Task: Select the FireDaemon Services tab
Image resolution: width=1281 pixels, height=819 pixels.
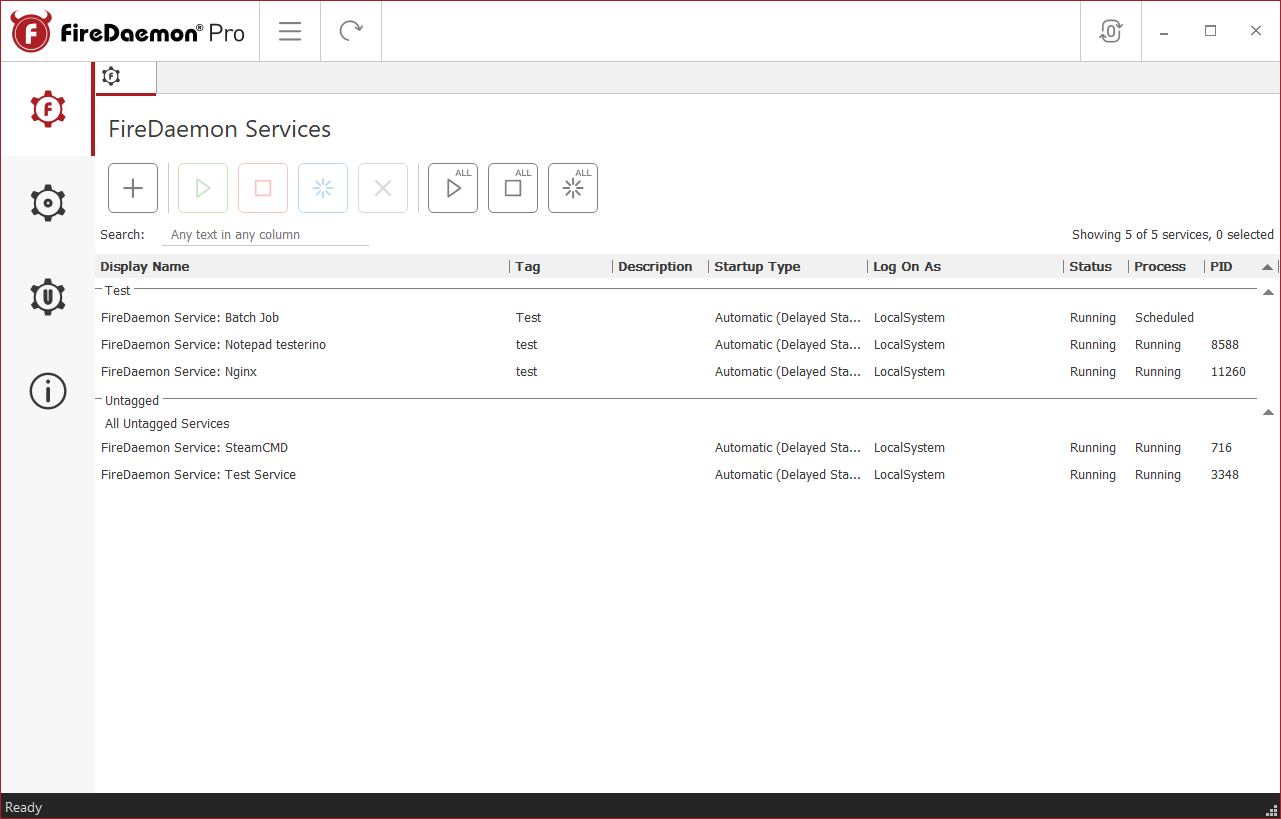Action: point(126,77)
